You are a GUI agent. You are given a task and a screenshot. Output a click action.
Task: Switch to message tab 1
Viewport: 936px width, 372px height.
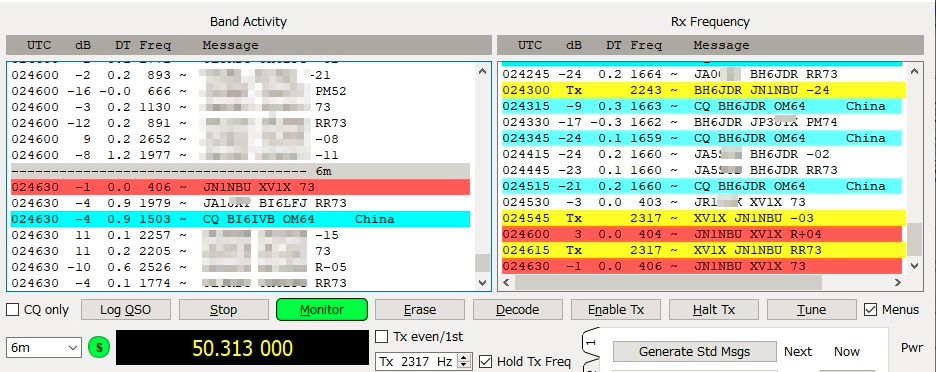coord(591,342)
